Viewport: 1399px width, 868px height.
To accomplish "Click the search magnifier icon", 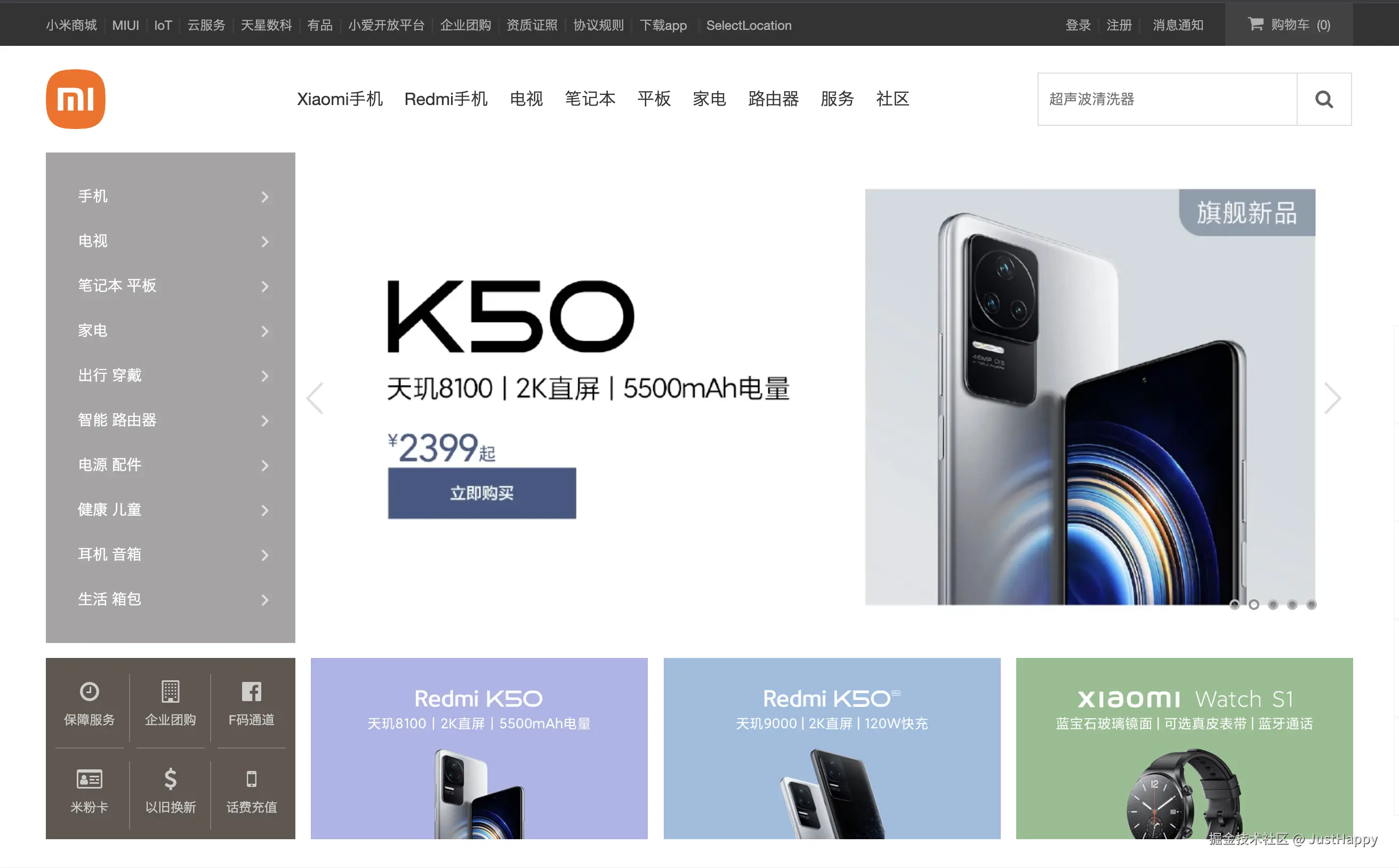I will coord(1323,99).
